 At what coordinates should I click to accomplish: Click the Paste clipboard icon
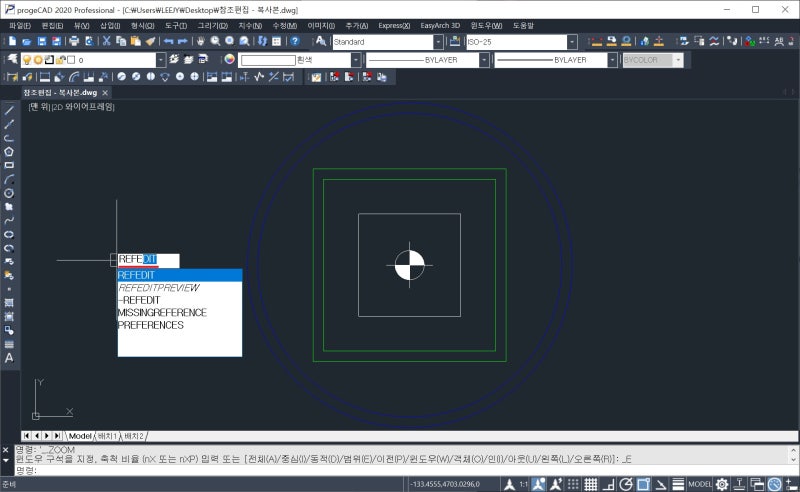tap(135, 41)
